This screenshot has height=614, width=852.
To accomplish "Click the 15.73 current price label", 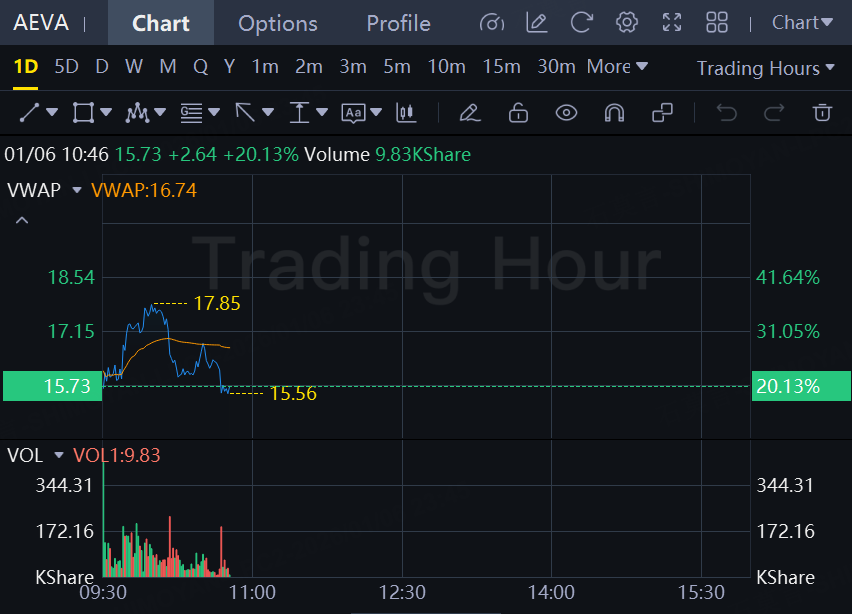I will [52, 386].
